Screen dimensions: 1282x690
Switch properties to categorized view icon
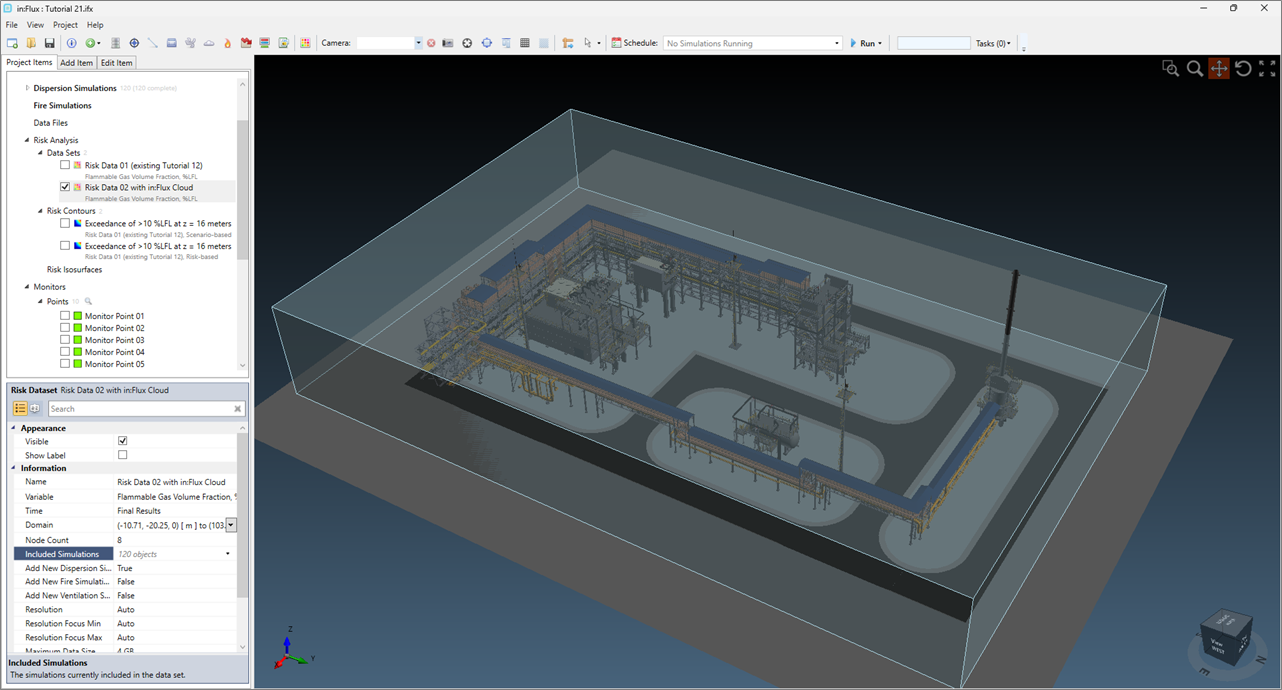(20, 409)
